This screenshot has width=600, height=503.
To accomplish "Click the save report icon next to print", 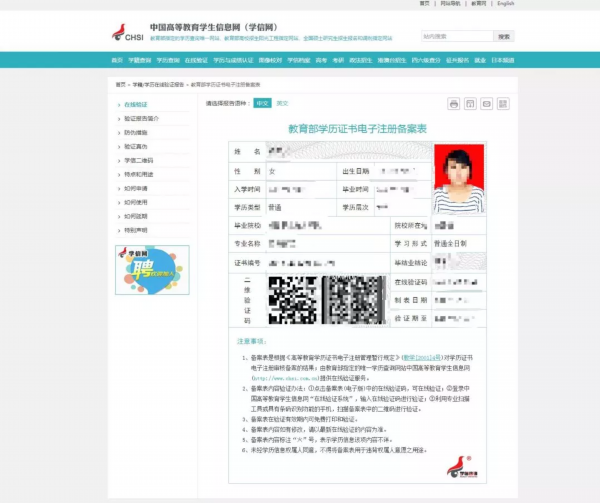I will tap(470, 104).
